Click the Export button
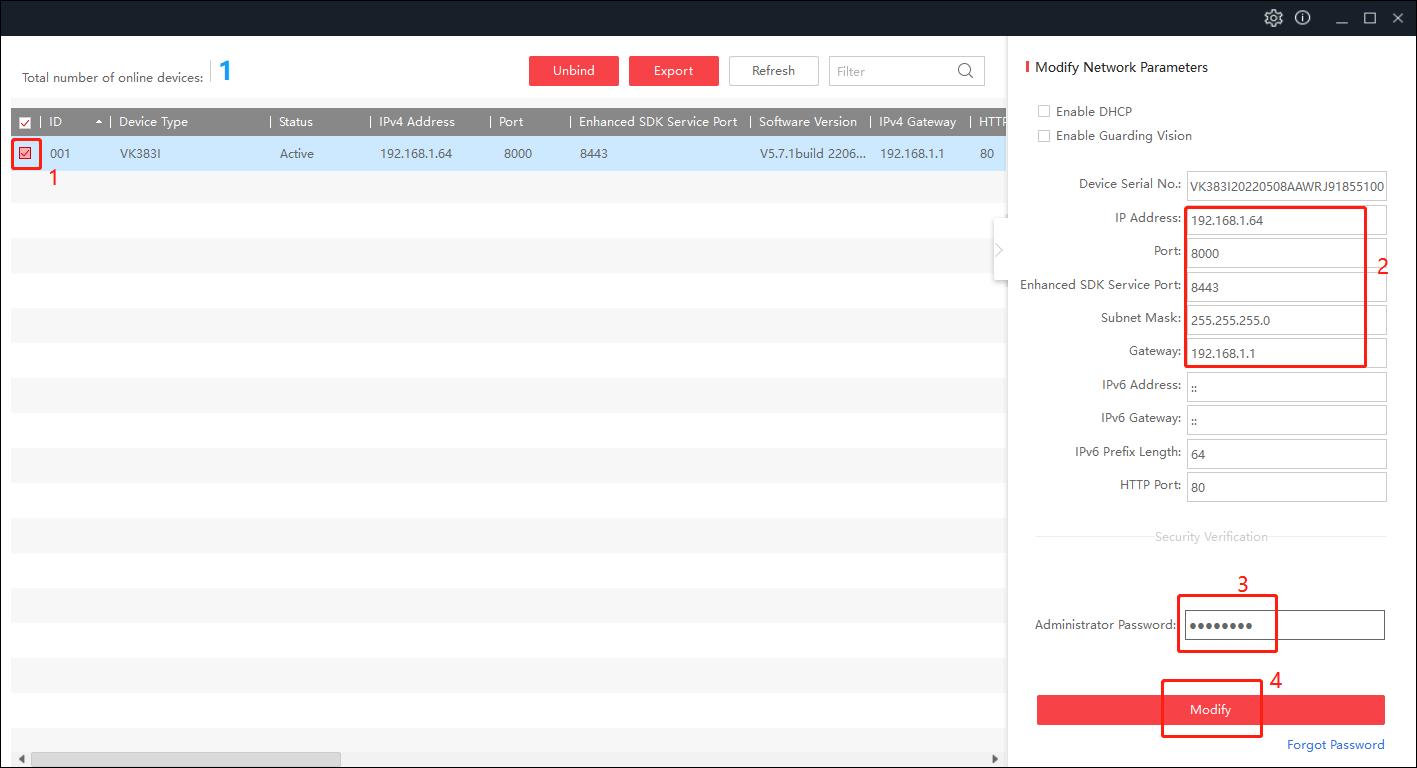This screenshot has width=1417, height=768. pos(673,71)
